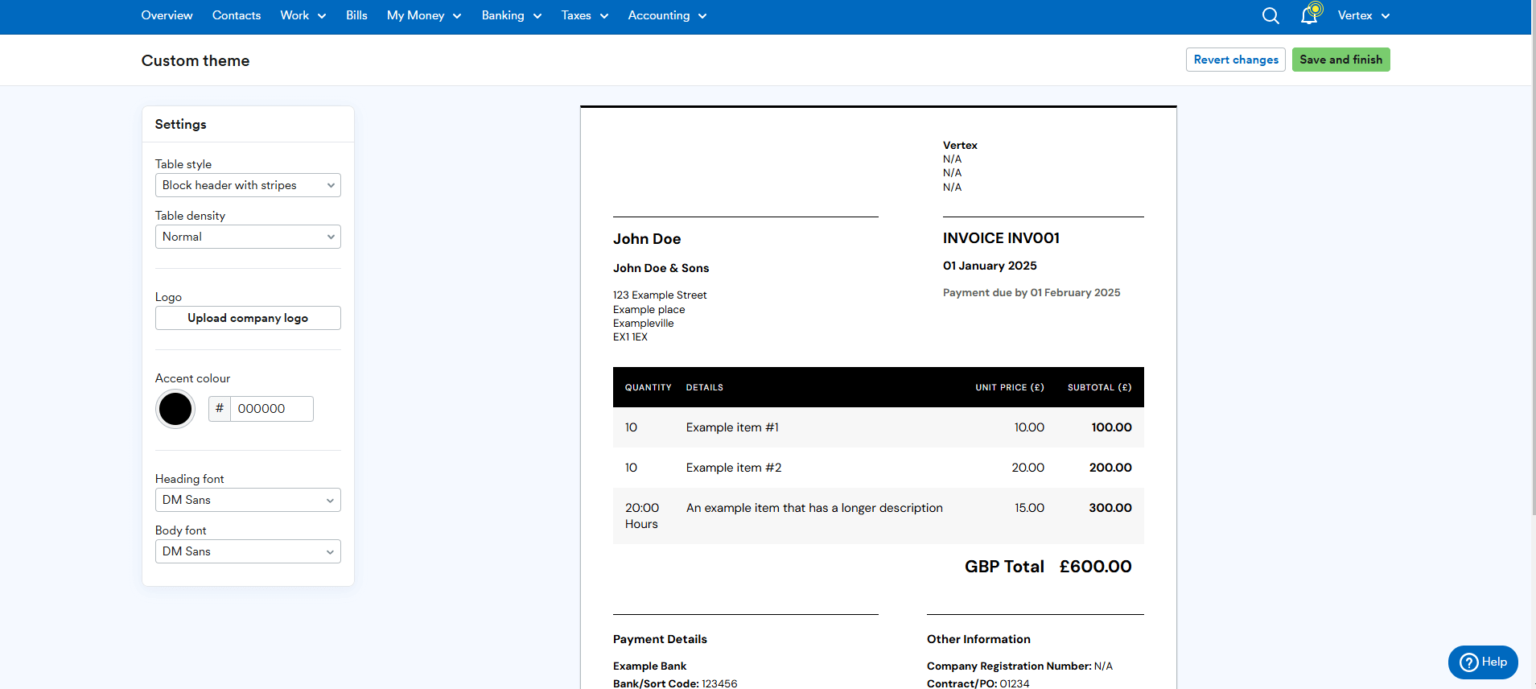The width and height of the screenshot is (1536, 689).
Task: Click Revert changes
Action: [1235, 59]
